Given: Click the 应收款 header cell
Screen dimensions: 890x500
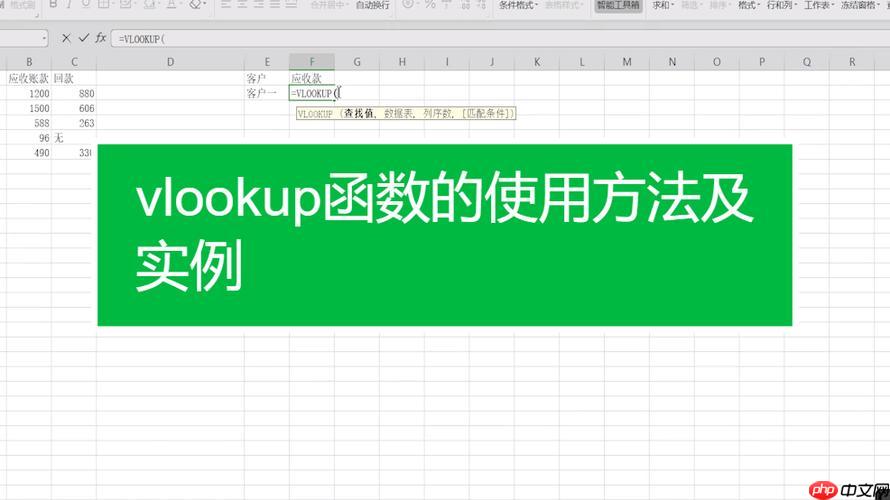Looking at the screenshot, I should point(312,78).
